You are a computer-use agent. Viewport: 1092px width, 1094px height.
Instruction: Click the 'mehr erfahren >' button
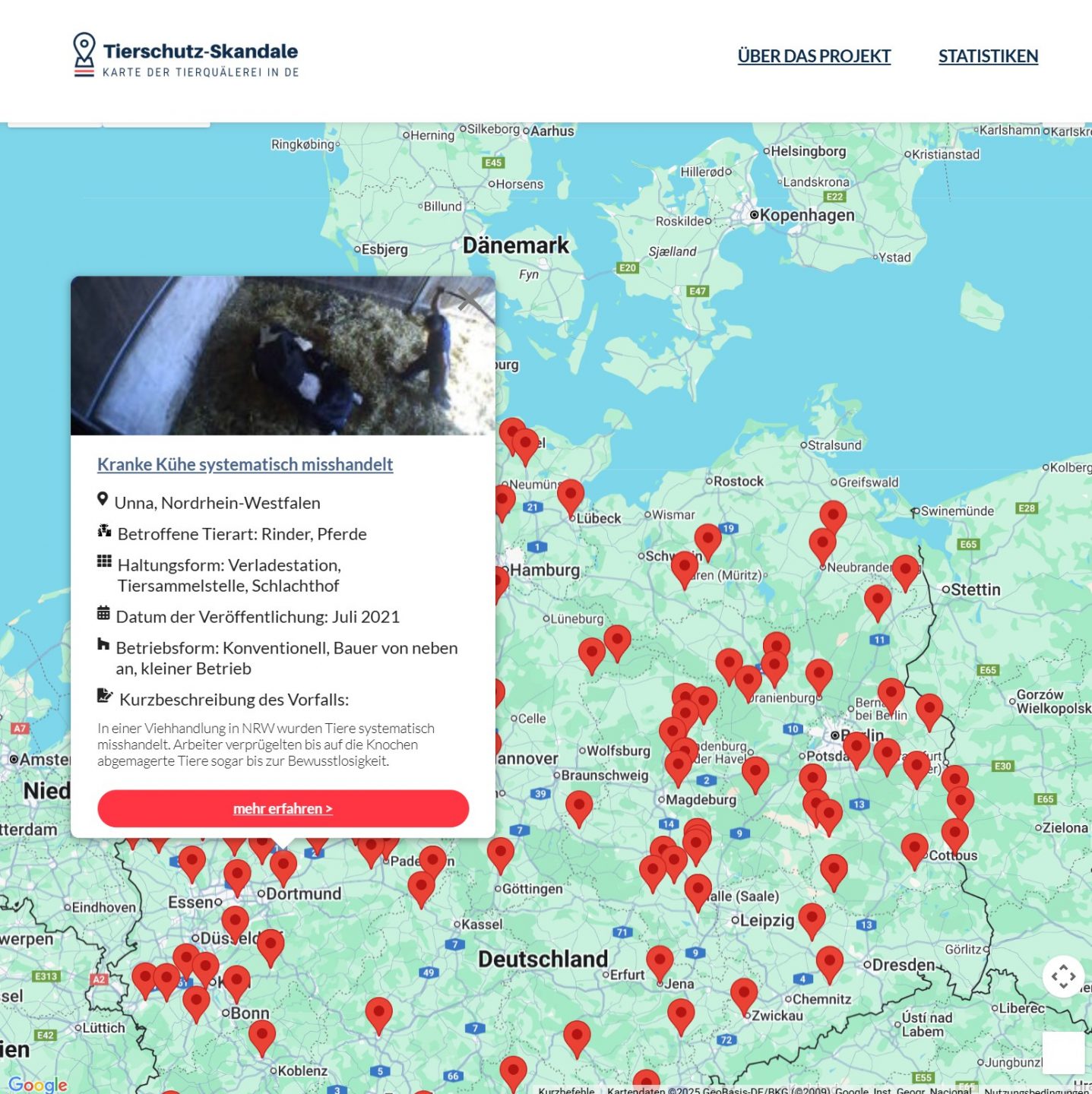[x=283, y=808]
